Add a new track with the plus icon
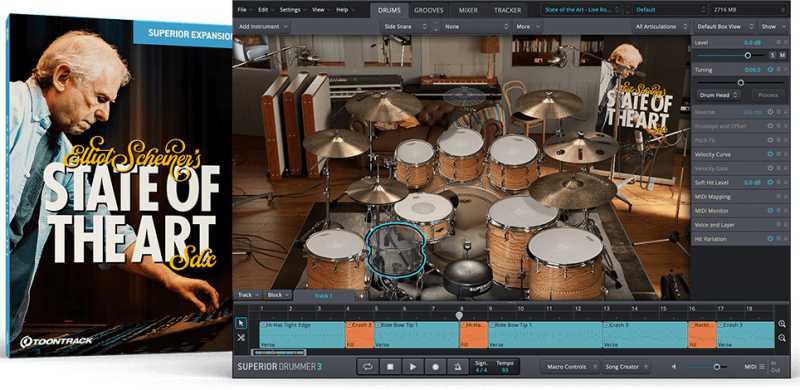This screenshot has height=390, width=800. click(362, 296)
